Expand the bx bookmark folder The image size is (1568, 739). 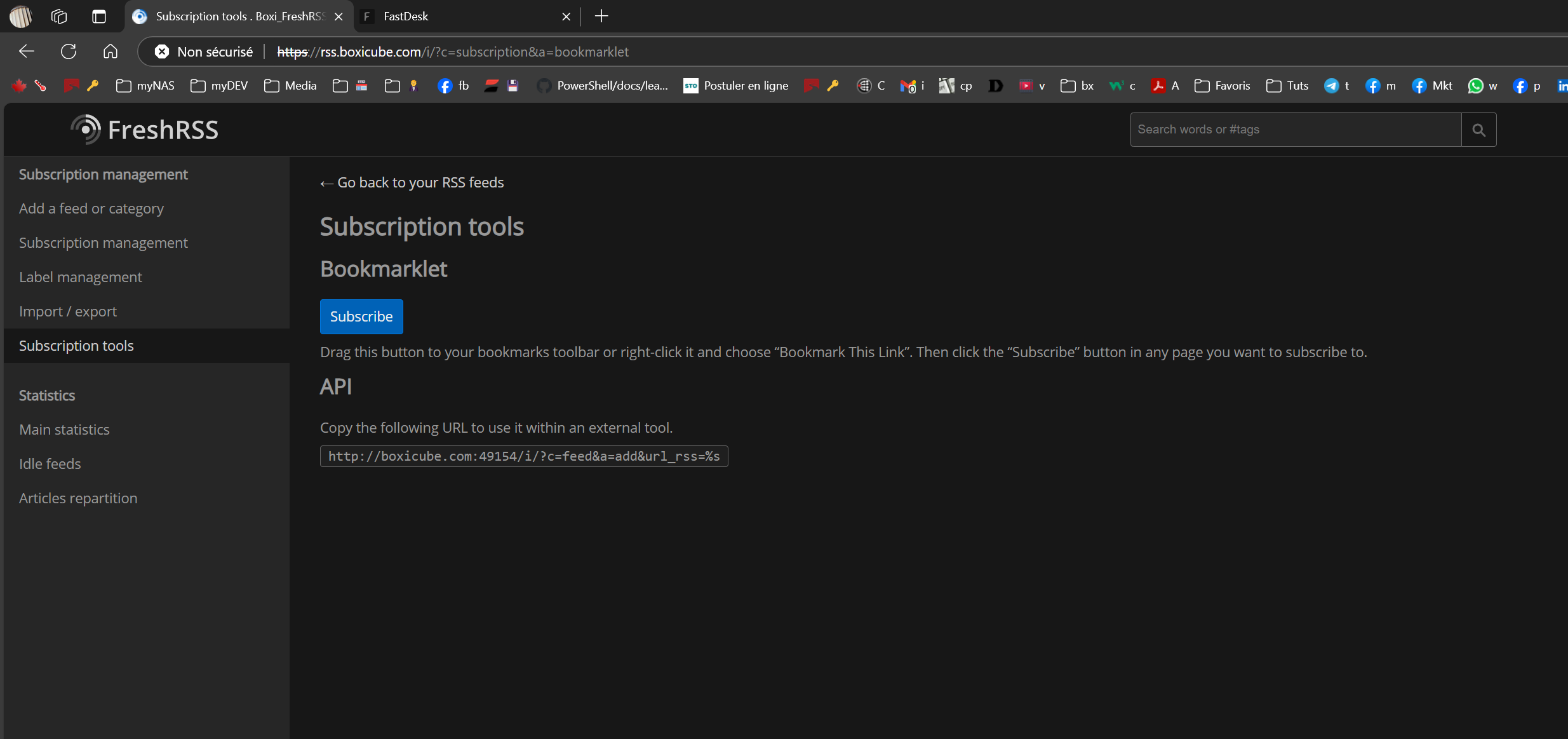point(1077,86)
